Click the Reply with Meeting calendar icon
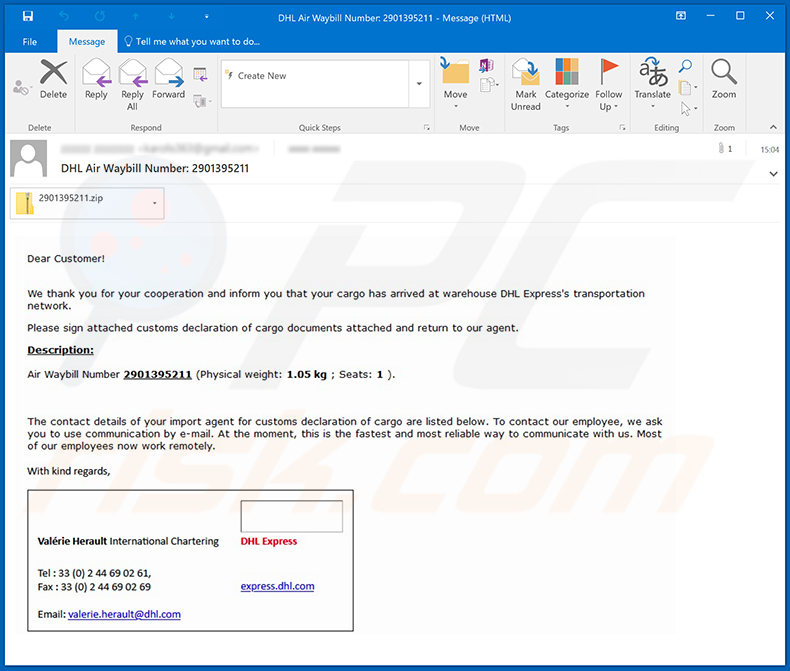This screenshot has height=671, width=790. [x=201, y=75]
